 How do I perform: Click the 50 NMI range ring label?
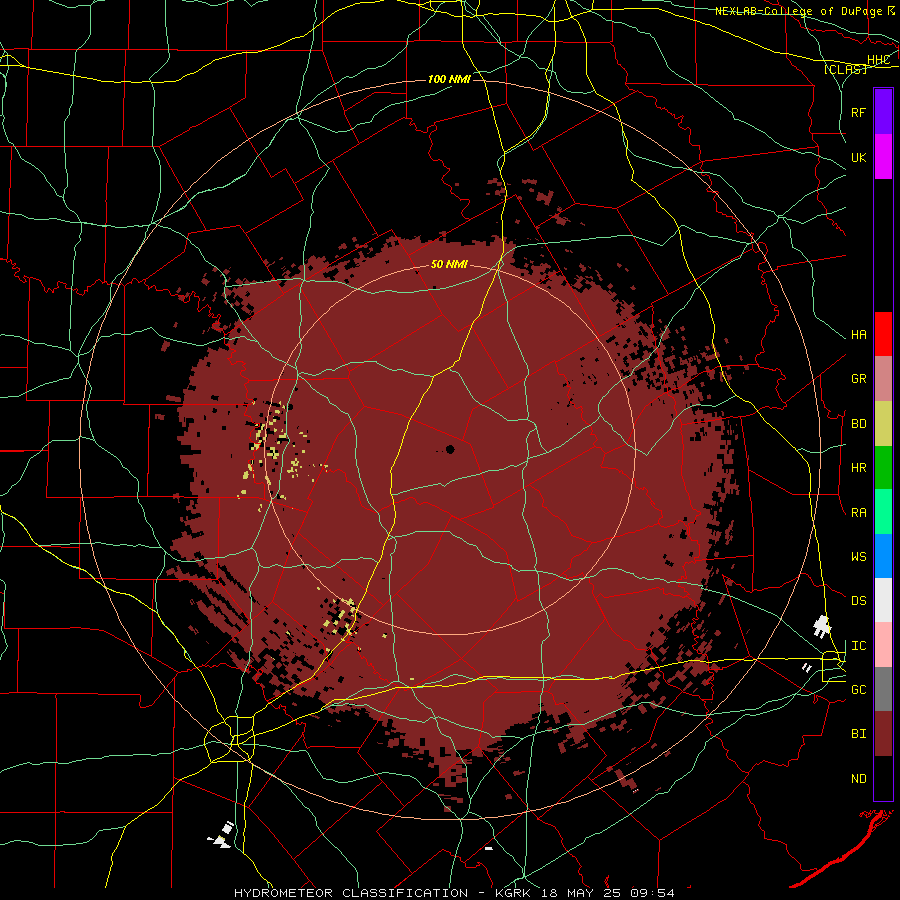(449, 265)
